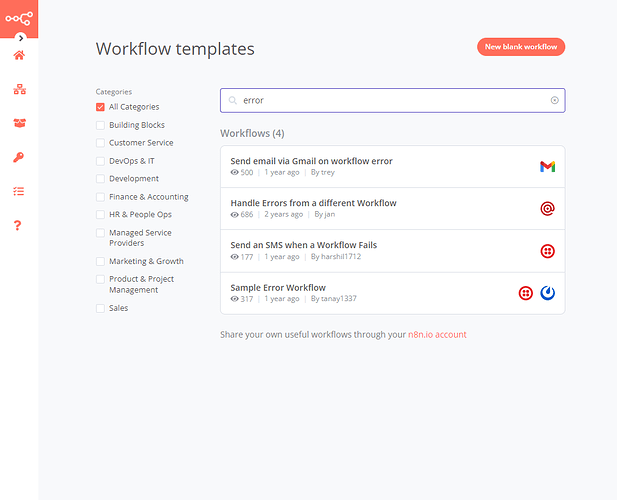
Task: Click the Gmail icon on first workflow
Action: coord(547,167)
